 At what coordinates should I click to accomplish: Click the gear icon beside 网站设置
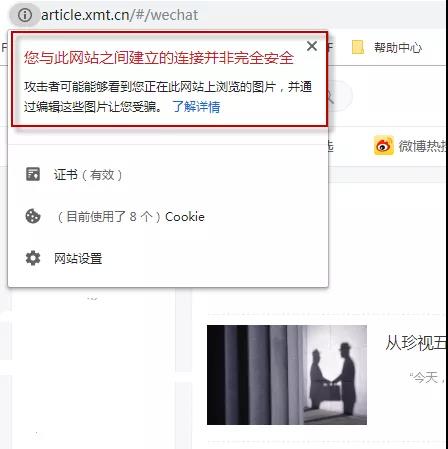tap(33, 258)
